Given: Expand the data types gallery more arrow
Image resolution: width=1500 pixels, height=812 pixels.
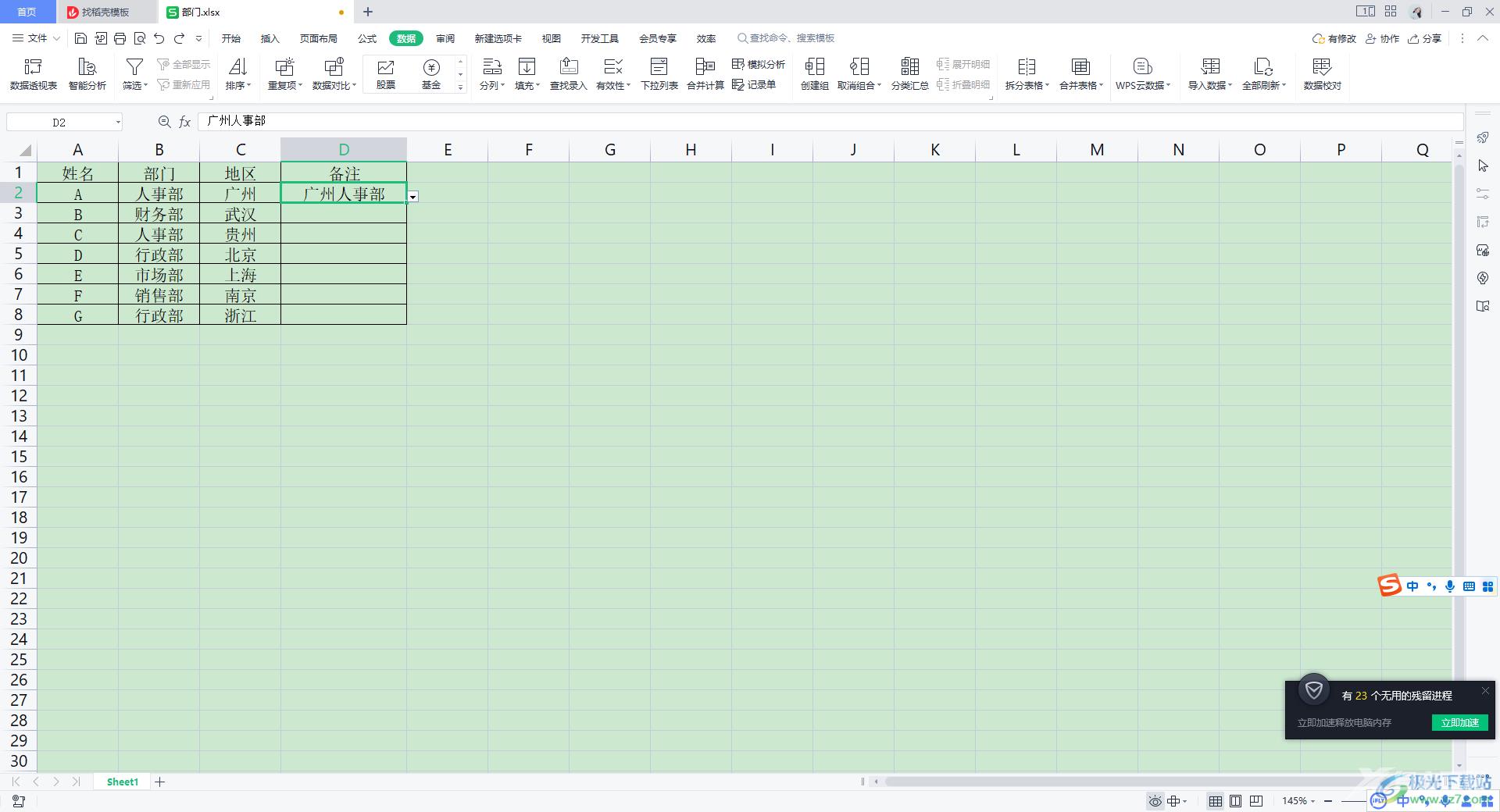Looking at the screenshot, I should (x=460, y=87).
